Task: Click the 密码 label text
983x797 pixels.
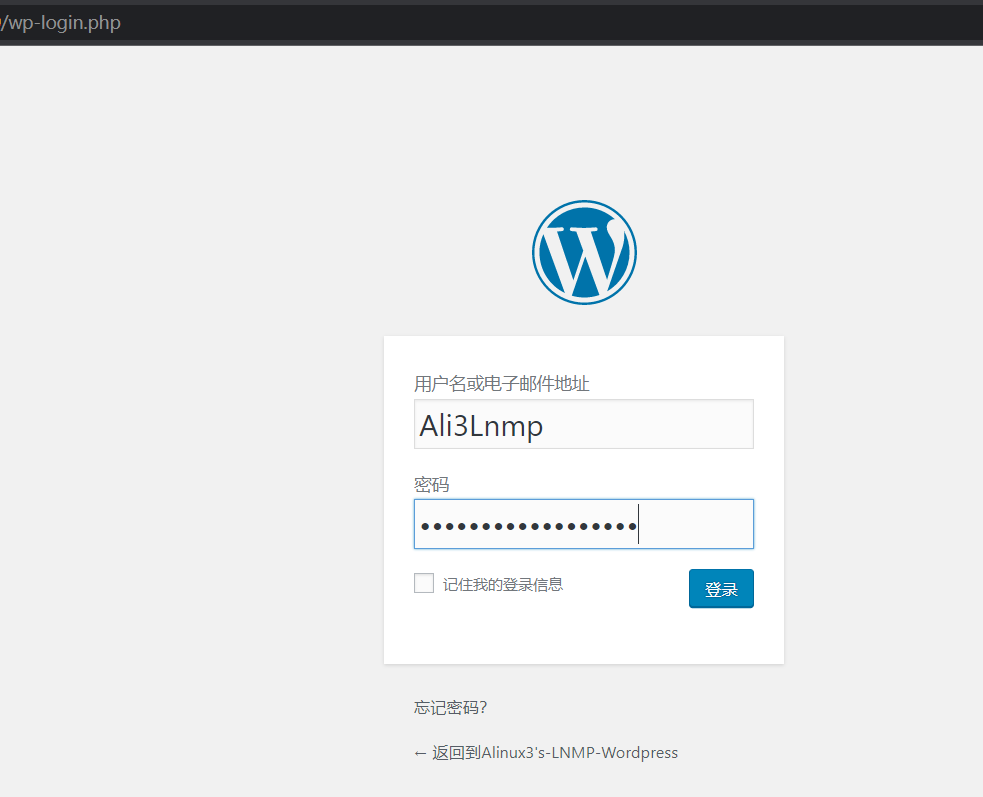Action: click(431, 485)
